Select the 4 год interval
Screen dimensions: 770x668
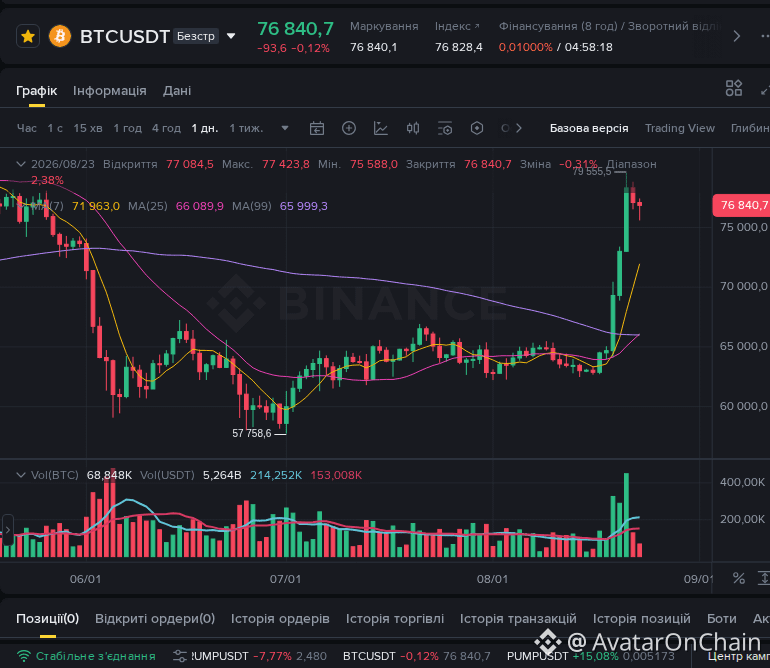166,128
